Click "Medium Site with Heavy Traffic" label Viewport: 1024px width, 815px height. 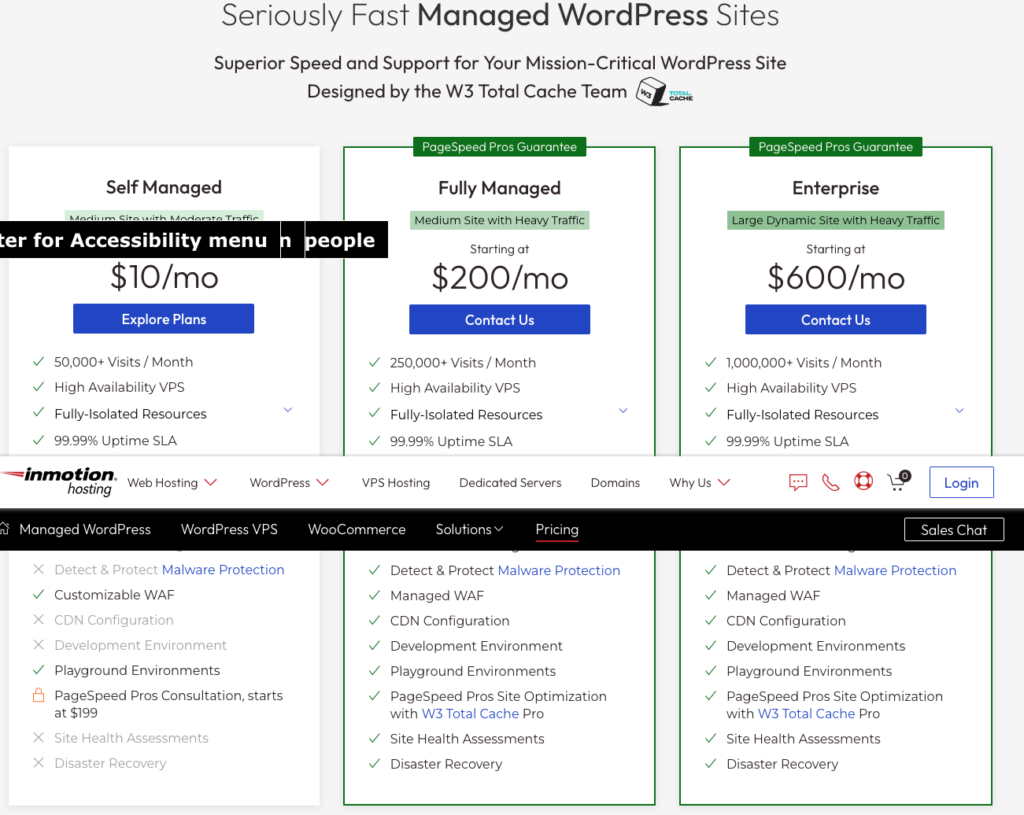click(500, 220)
